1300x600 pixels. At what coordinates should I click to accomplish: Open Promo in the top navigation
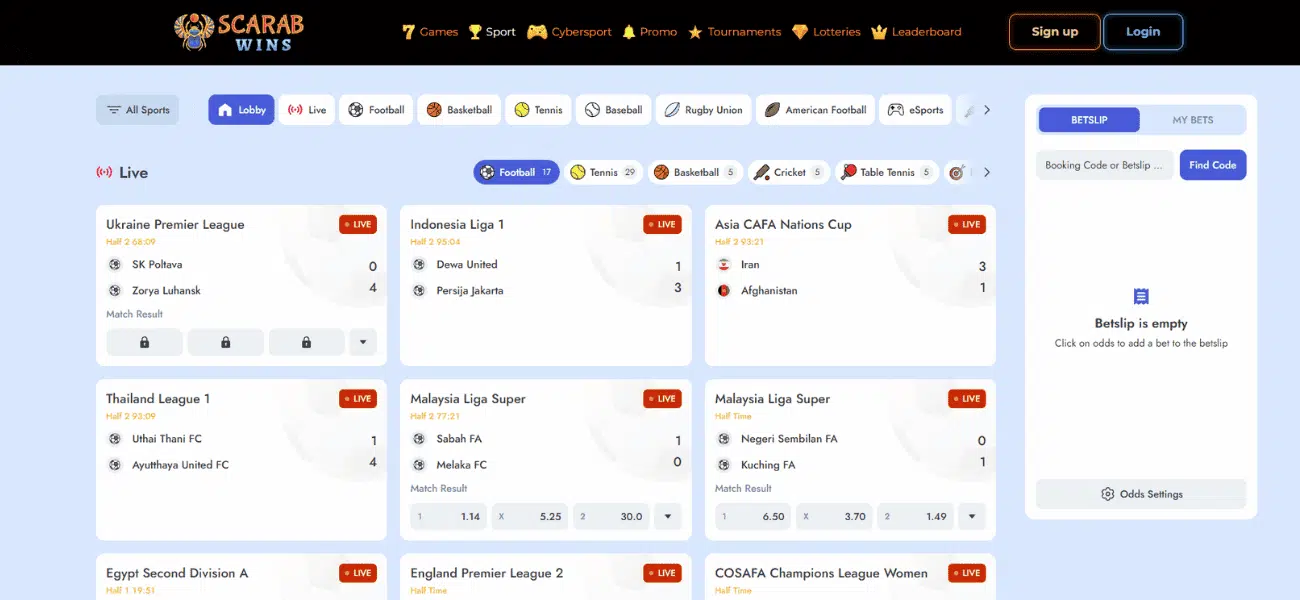(x=649, y=32)
